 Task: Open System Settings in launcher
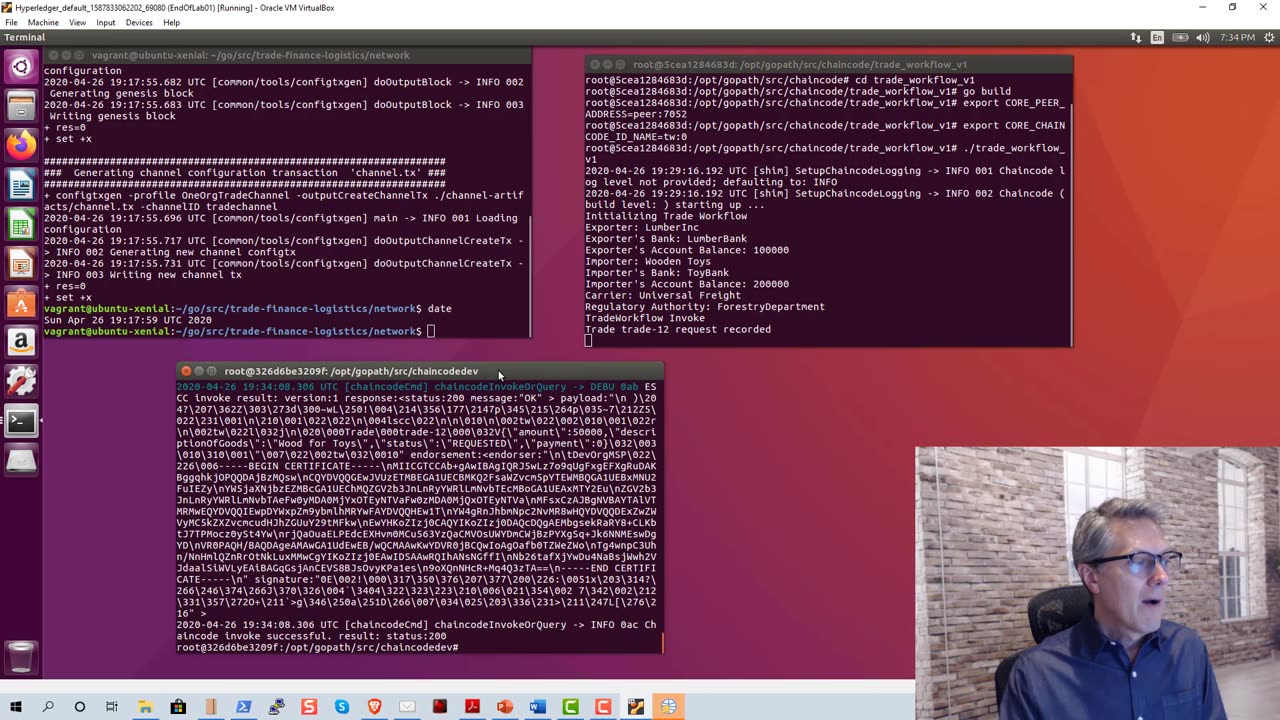(21, 381)
